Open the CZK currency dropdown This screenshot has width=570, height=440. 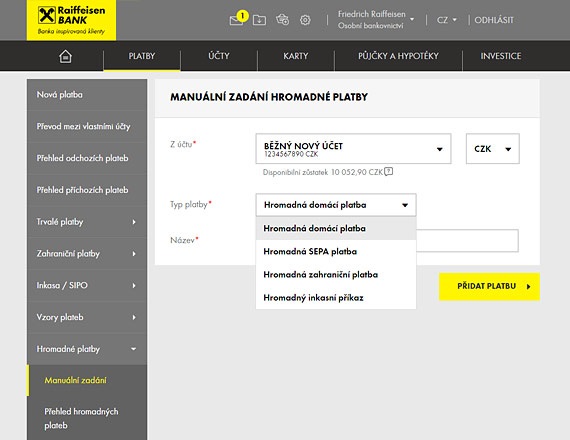point(493,149)
